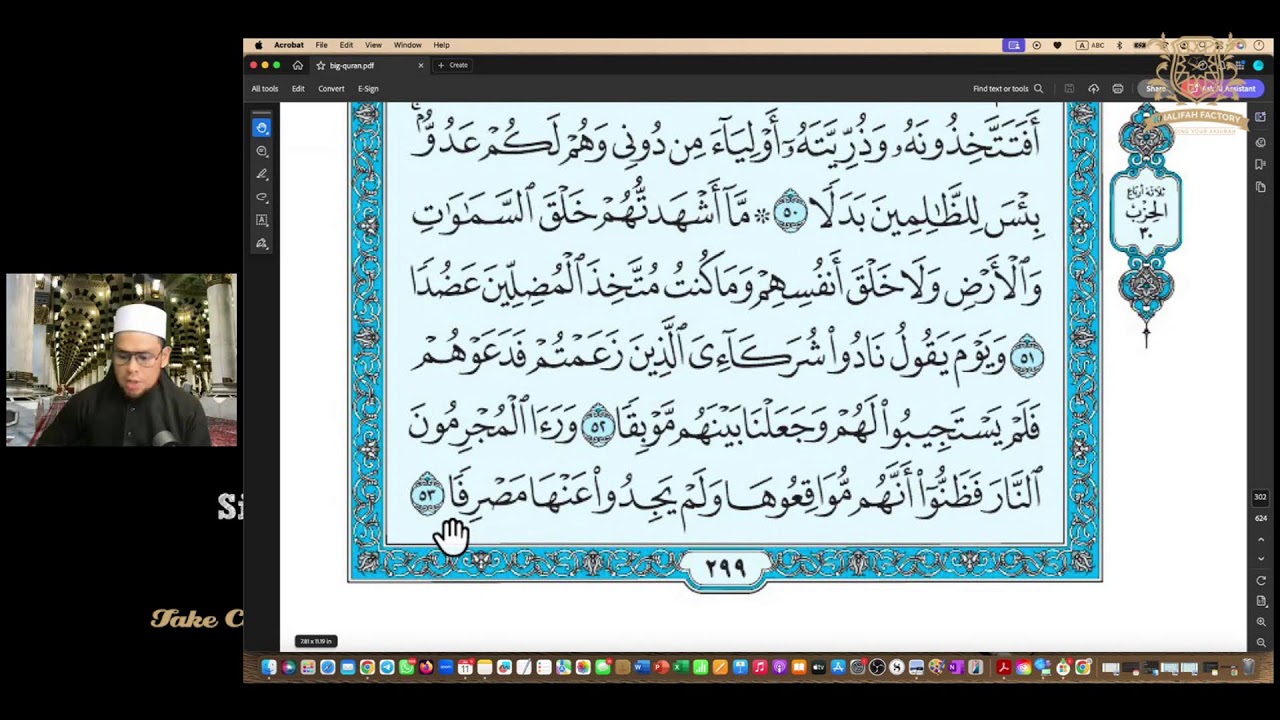1280x720 pixels.
Task: Open the page thumbnails panel in right sidebar
Action: tap(1261, 187)
